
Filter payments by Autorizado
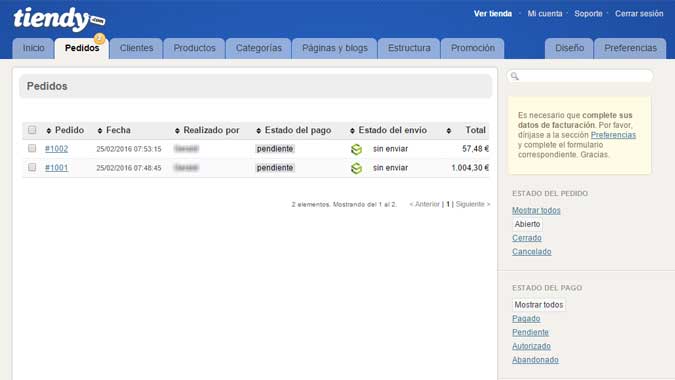pyautogui.click(x=531, y=346)
